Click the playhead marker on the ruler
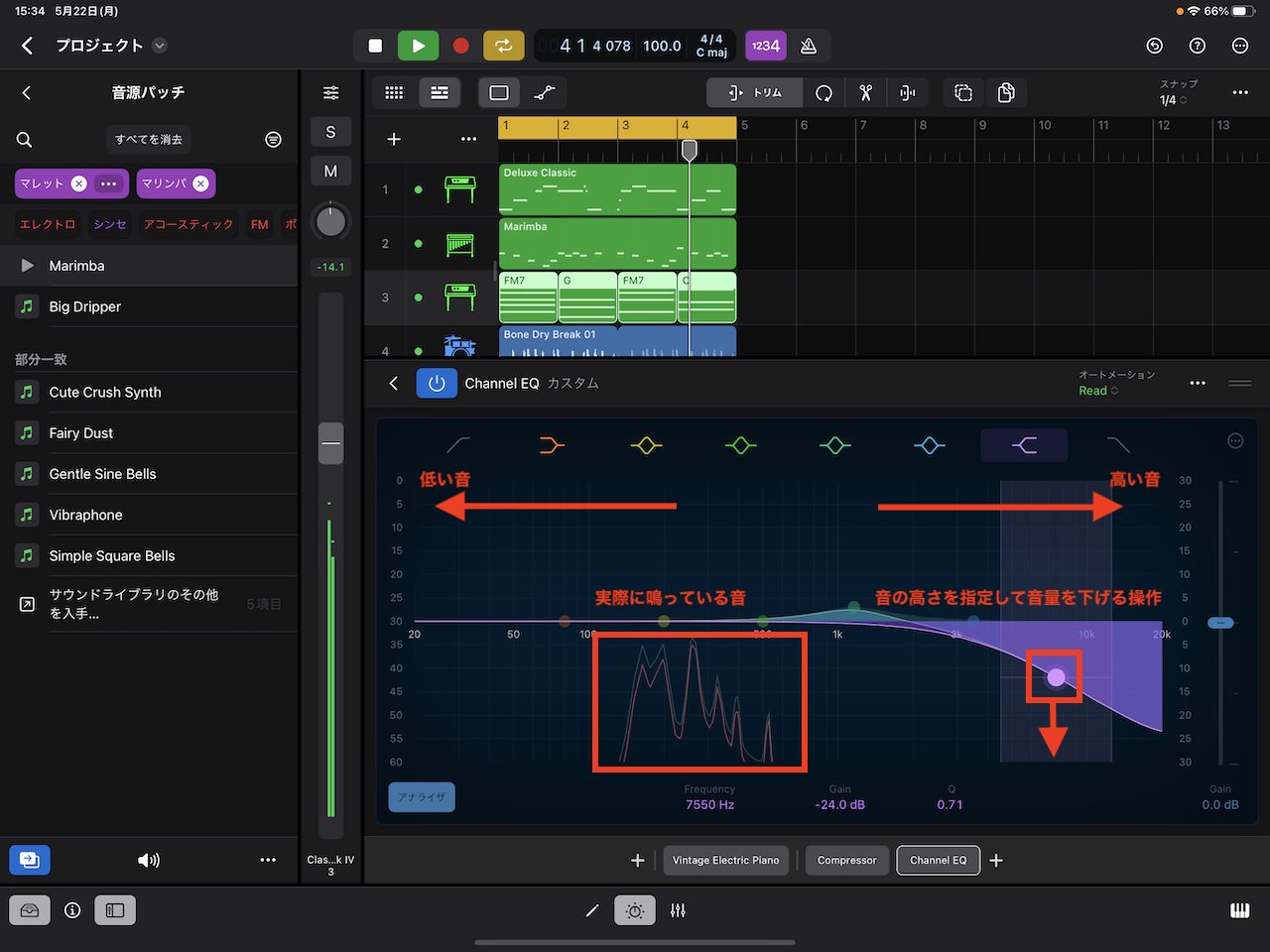1270x952 pixels. [x=689, y=150]
